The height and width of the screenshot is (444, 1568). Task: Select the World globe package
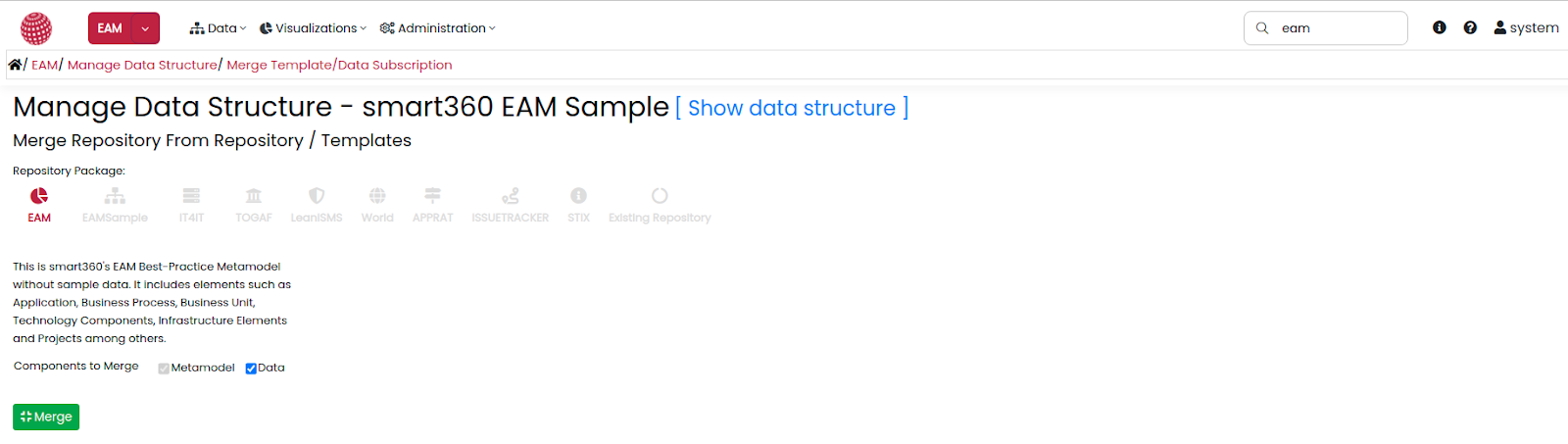377,196
